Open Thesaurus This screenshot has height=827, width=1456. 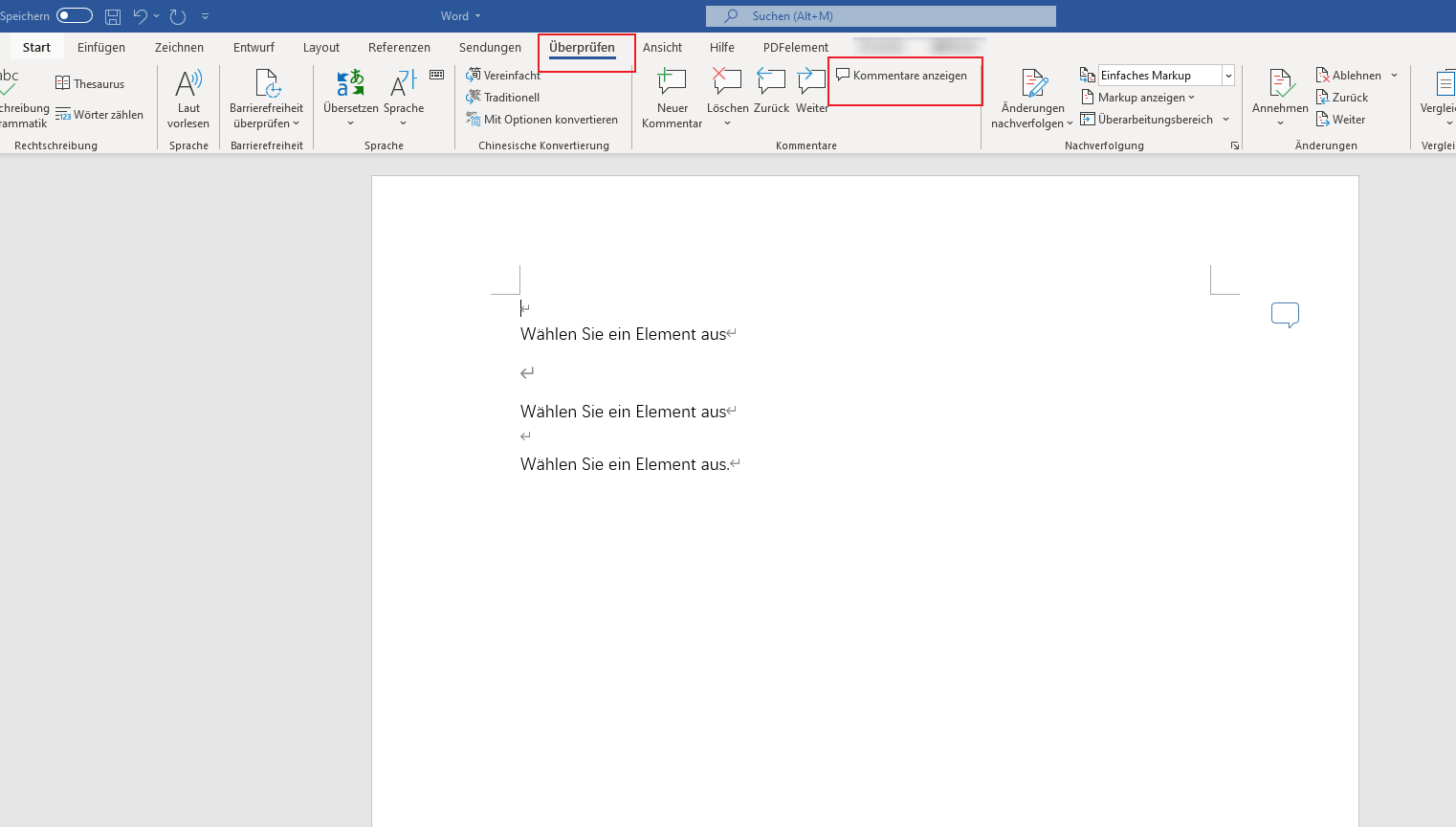coord(90,83)
